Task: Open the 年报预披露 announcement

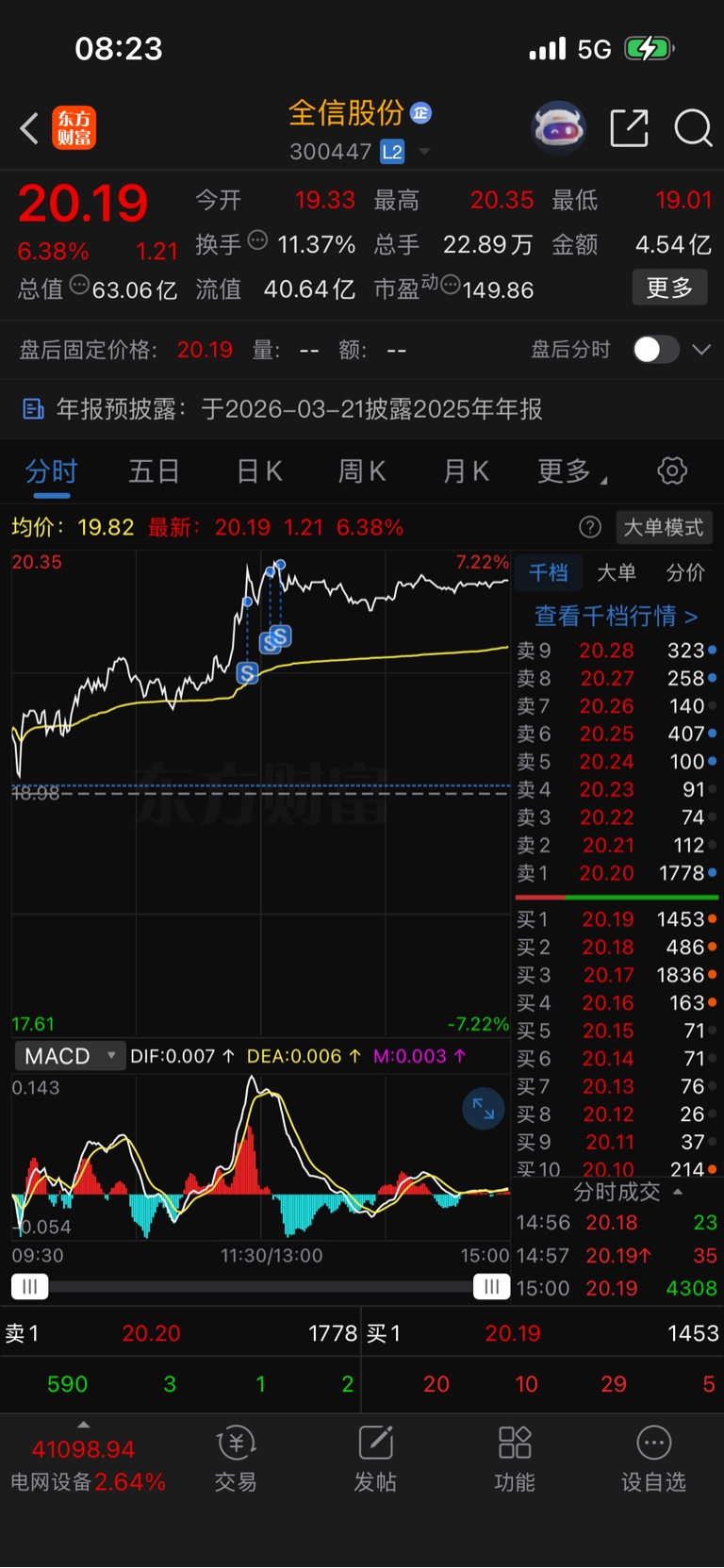Action: (x=299, y=408)
